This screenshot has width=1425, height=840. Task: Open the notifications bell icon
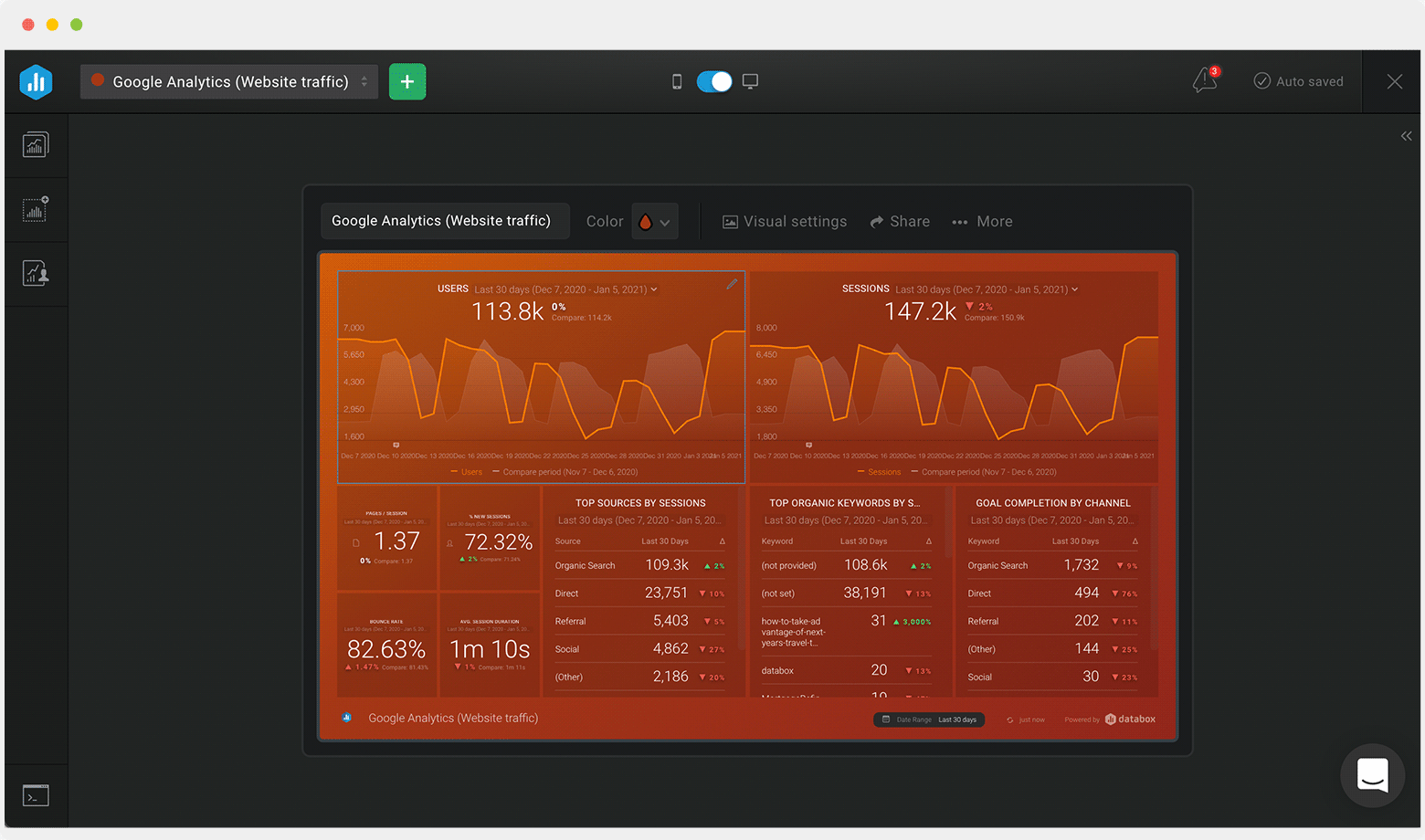[1205, 80]
